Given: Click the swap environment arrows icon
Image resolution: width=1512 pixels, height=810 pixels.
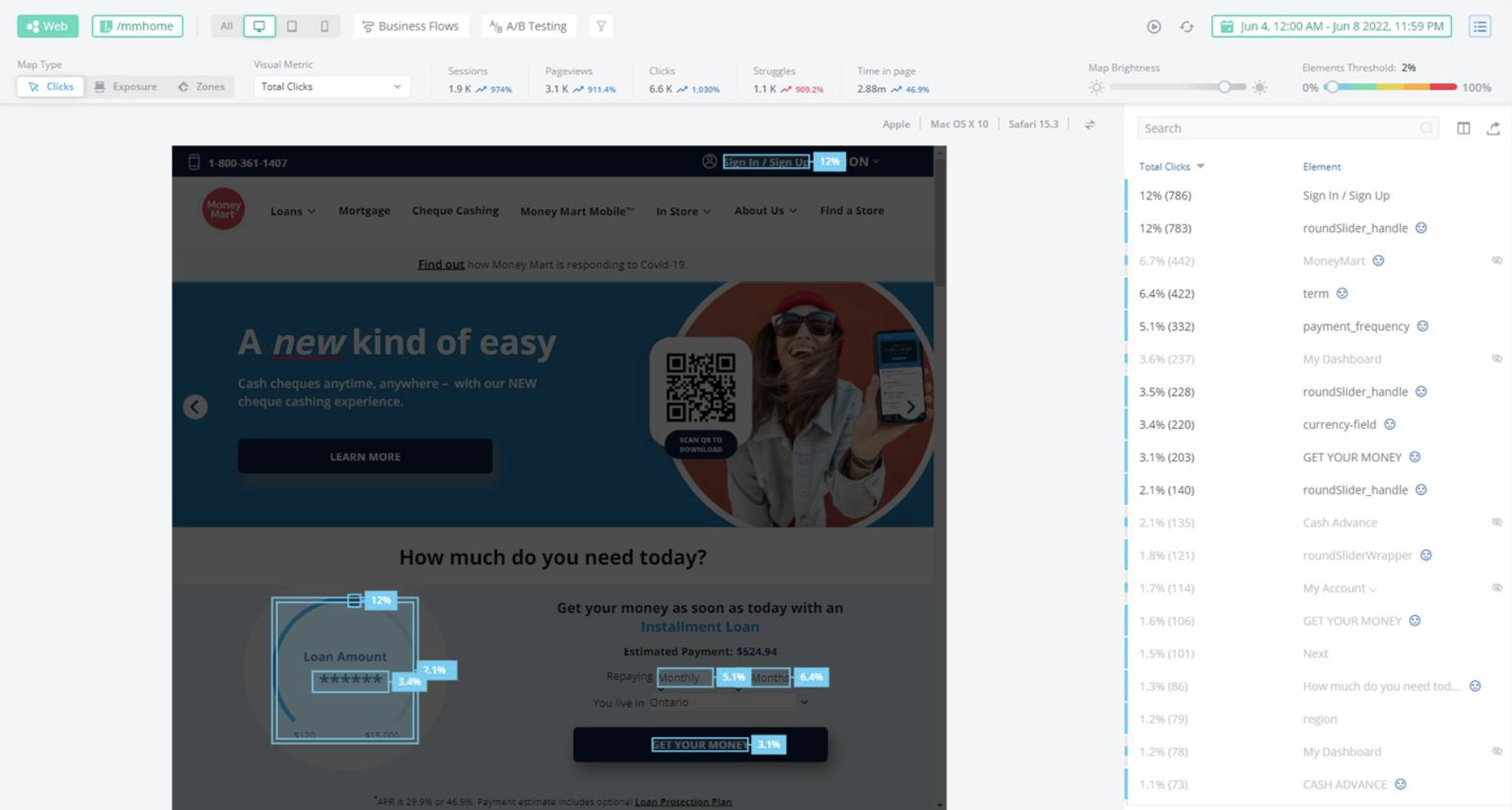Looking at the screenshot, I should (1090, 124).
